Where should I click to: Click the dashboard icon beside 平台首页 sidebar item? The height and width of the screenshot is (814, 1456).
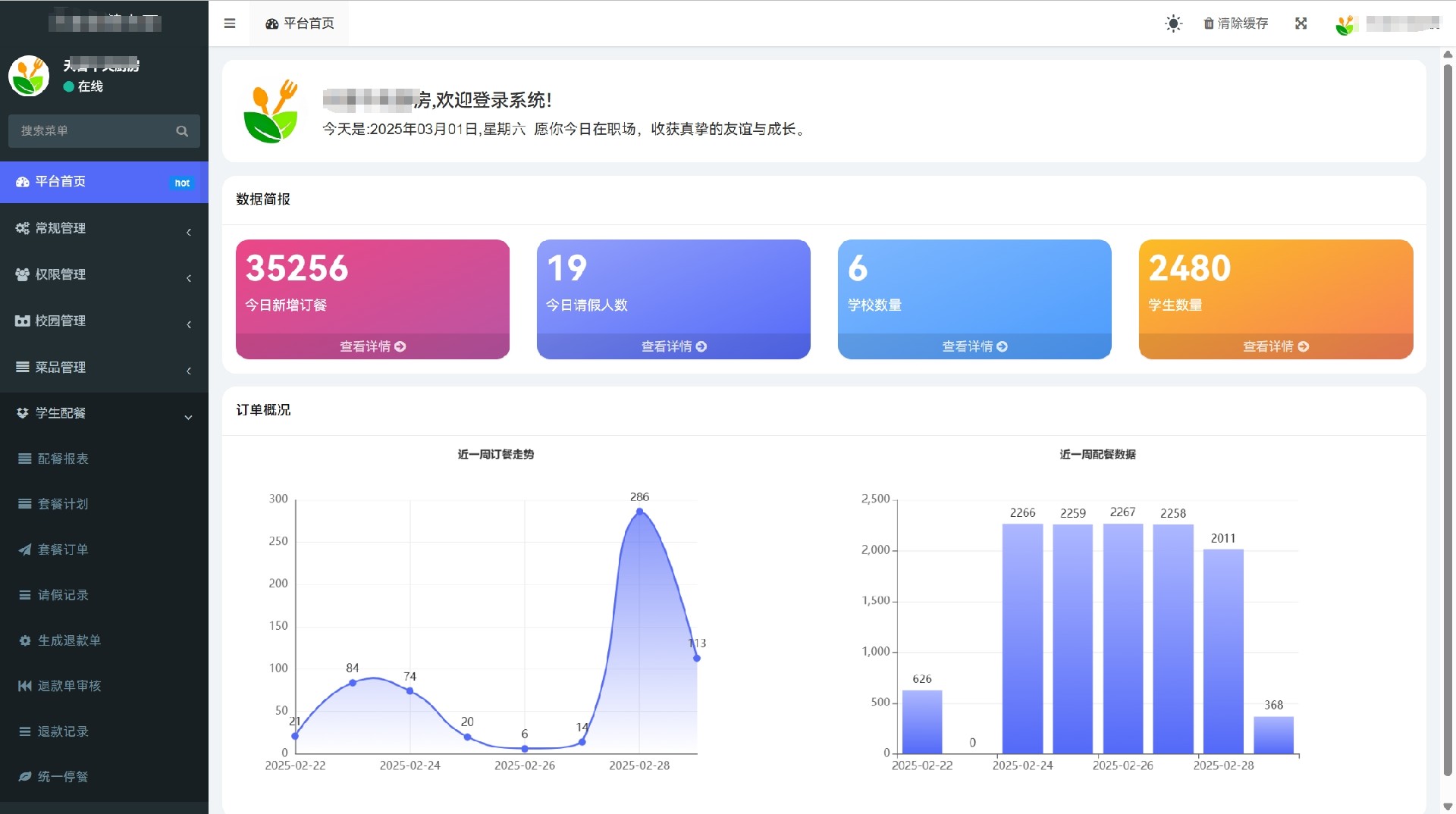tap(22, 182)
